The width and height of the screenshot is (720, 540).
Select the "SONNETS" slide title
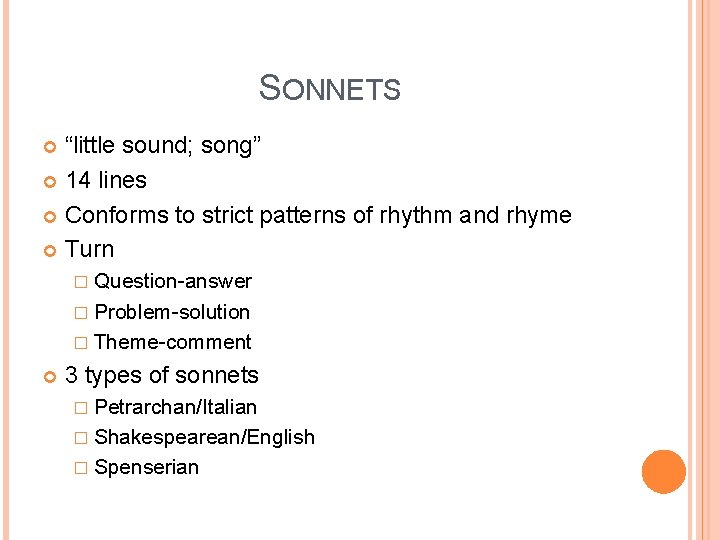click(329, 88)
